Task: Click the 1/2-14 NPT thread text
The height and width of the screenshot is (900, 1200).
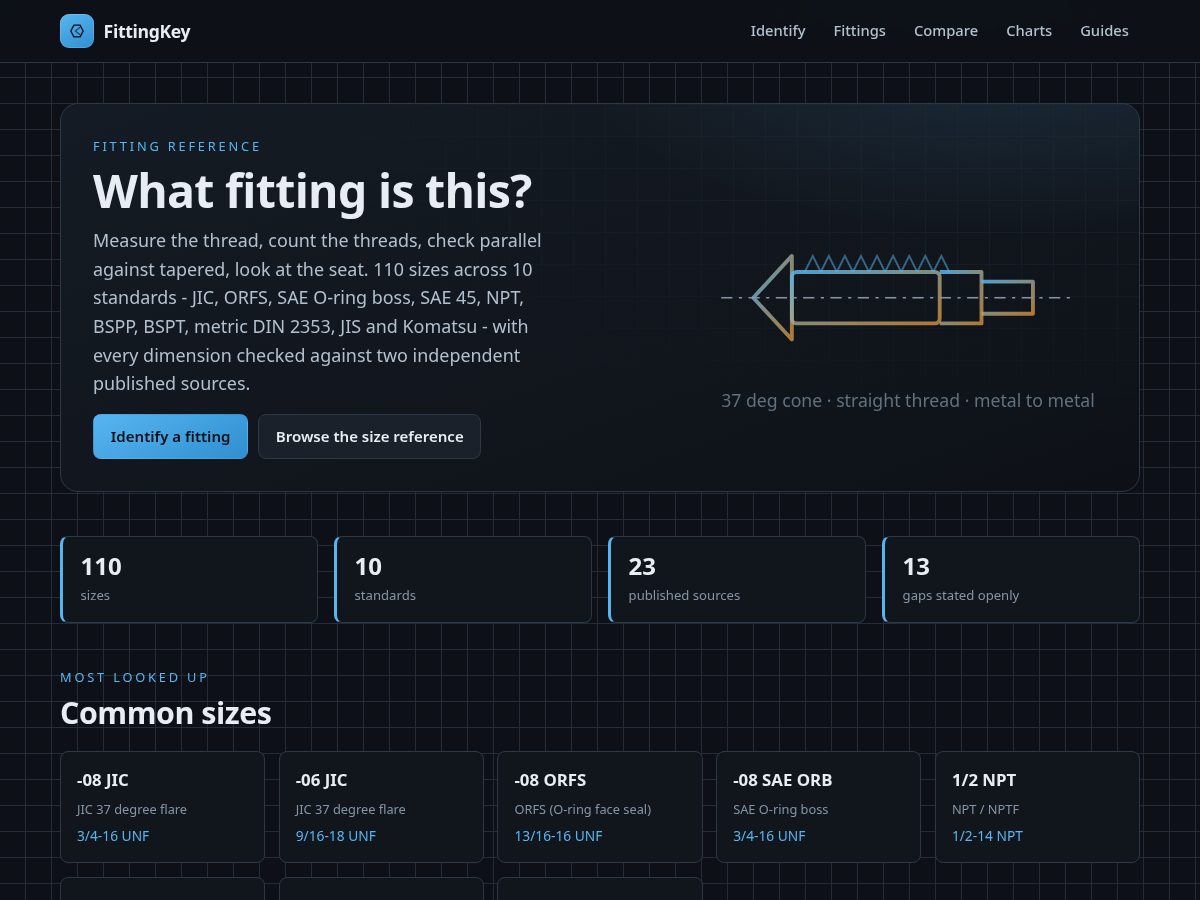Action: click(988, 836)
